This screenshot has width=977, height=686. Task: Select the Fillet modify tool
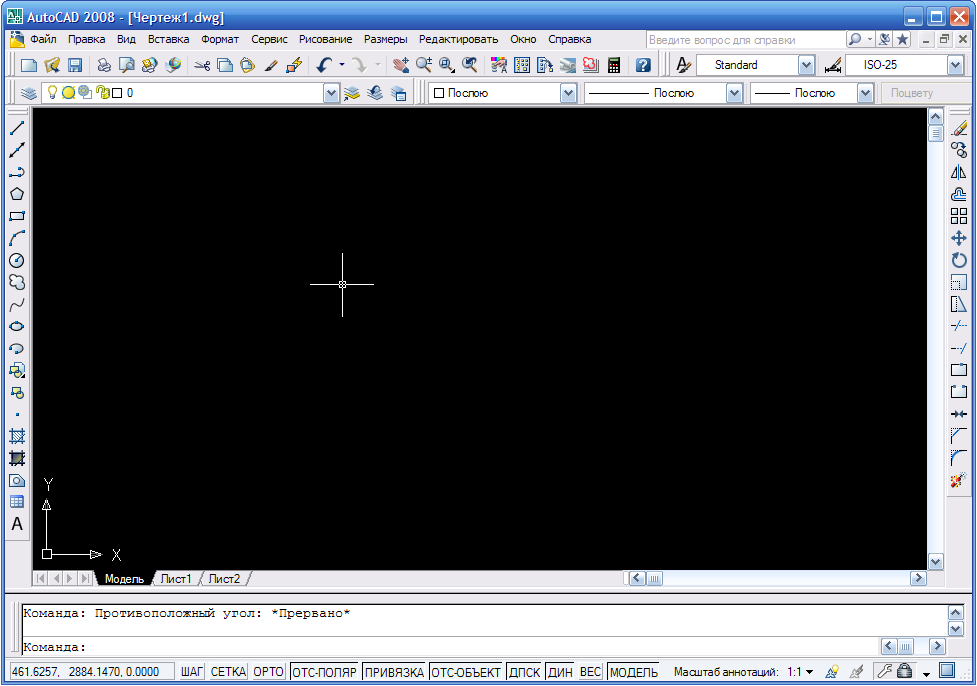[x=959, y=459]
